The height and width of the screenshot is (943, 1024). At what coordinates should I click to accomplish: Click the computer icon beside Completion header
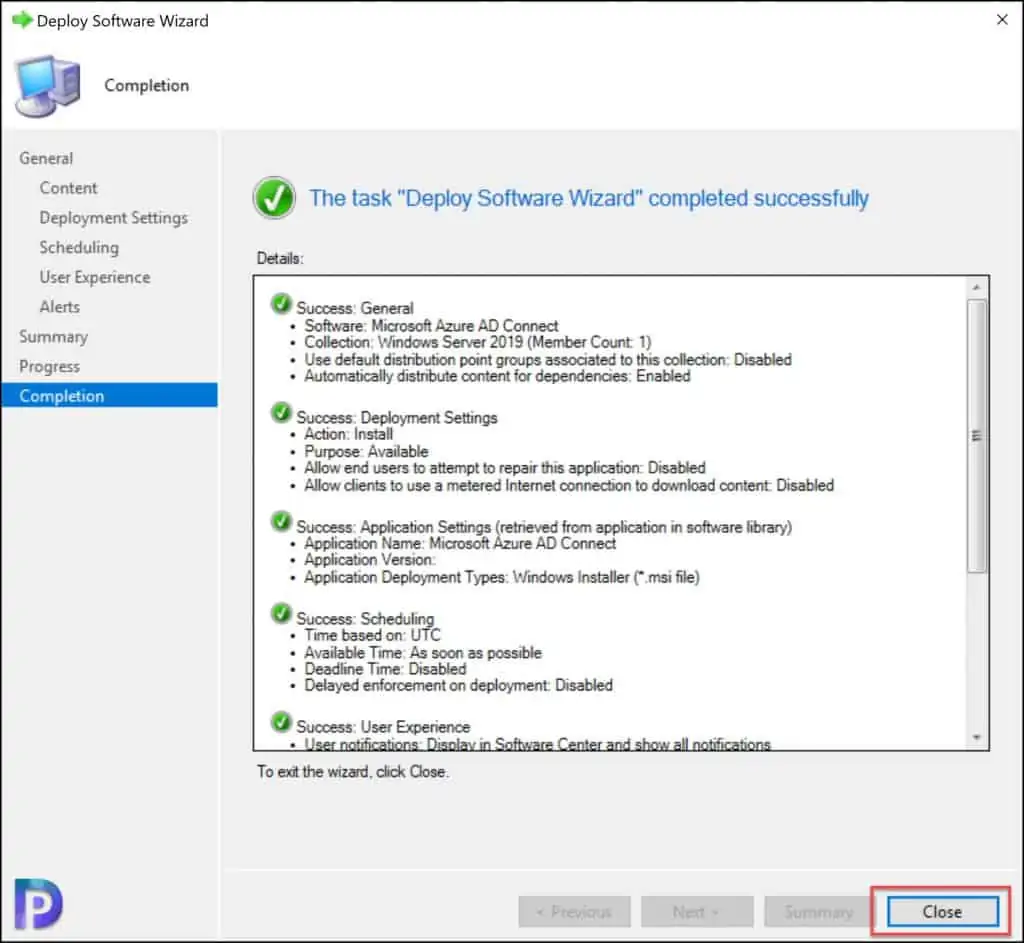point(48,86)
